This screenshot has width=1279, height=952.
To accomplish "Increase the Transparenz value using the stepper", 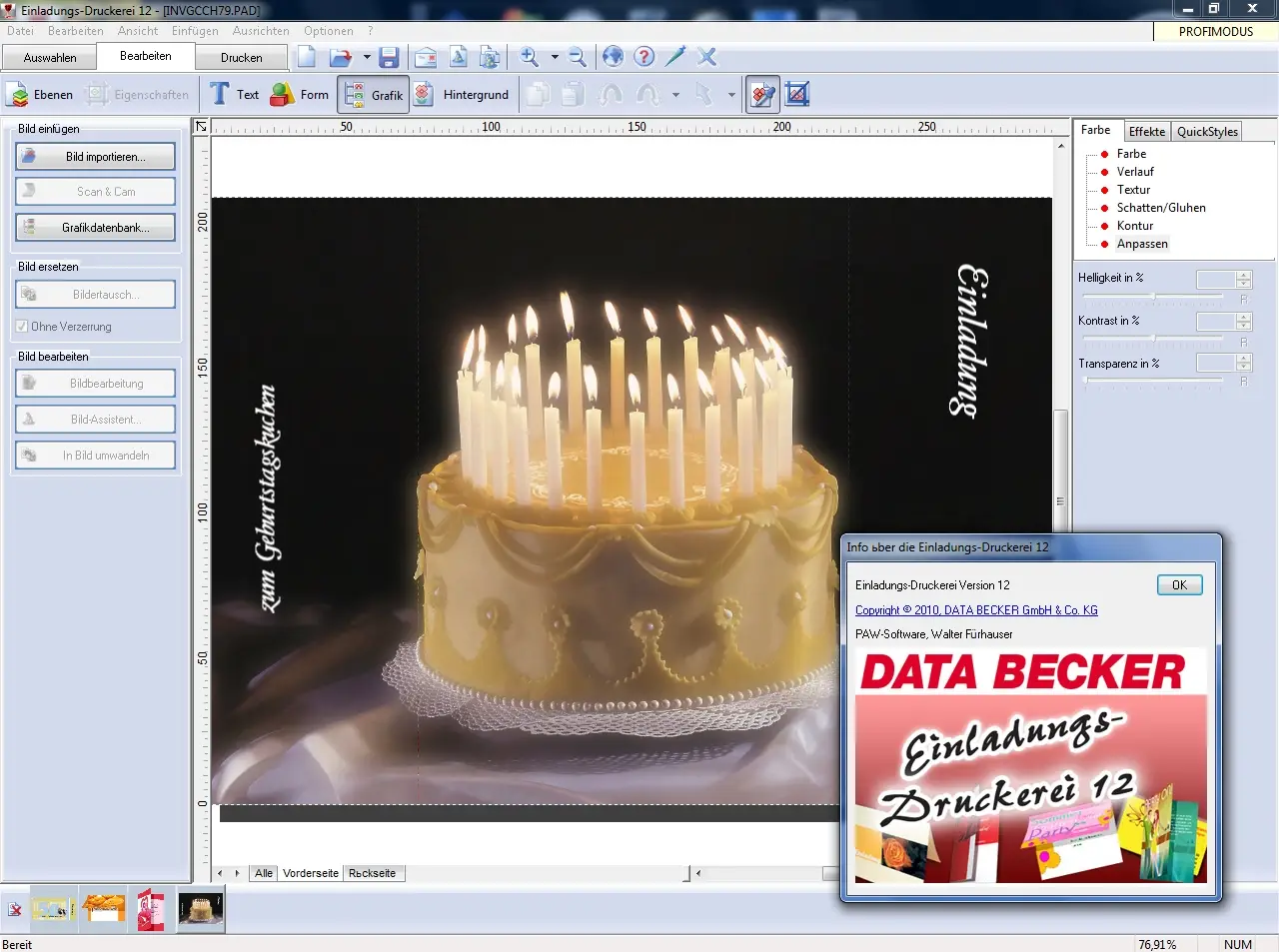I will coord(1244,359).
